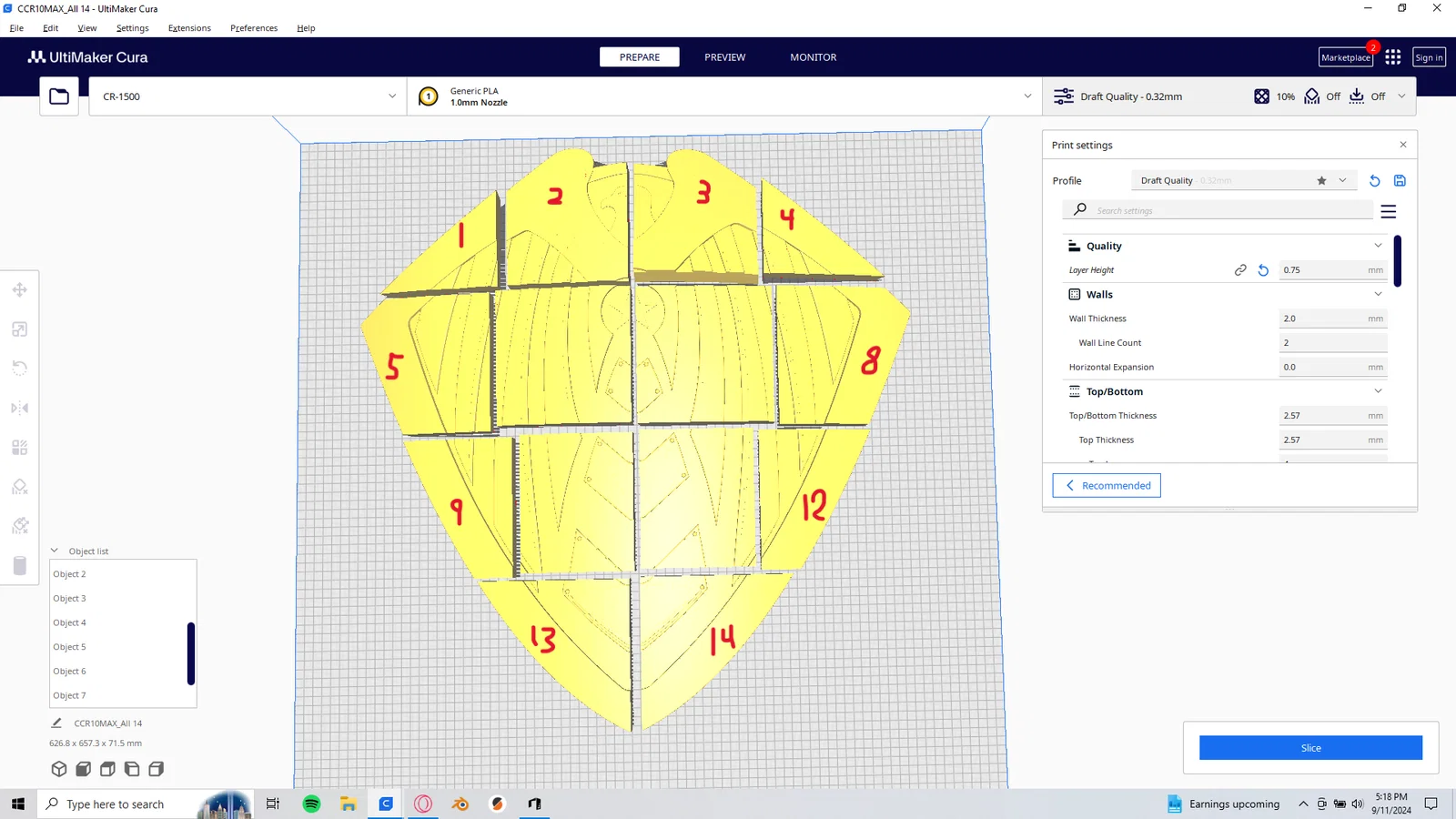Switch to top view icon

pos(107,769)
